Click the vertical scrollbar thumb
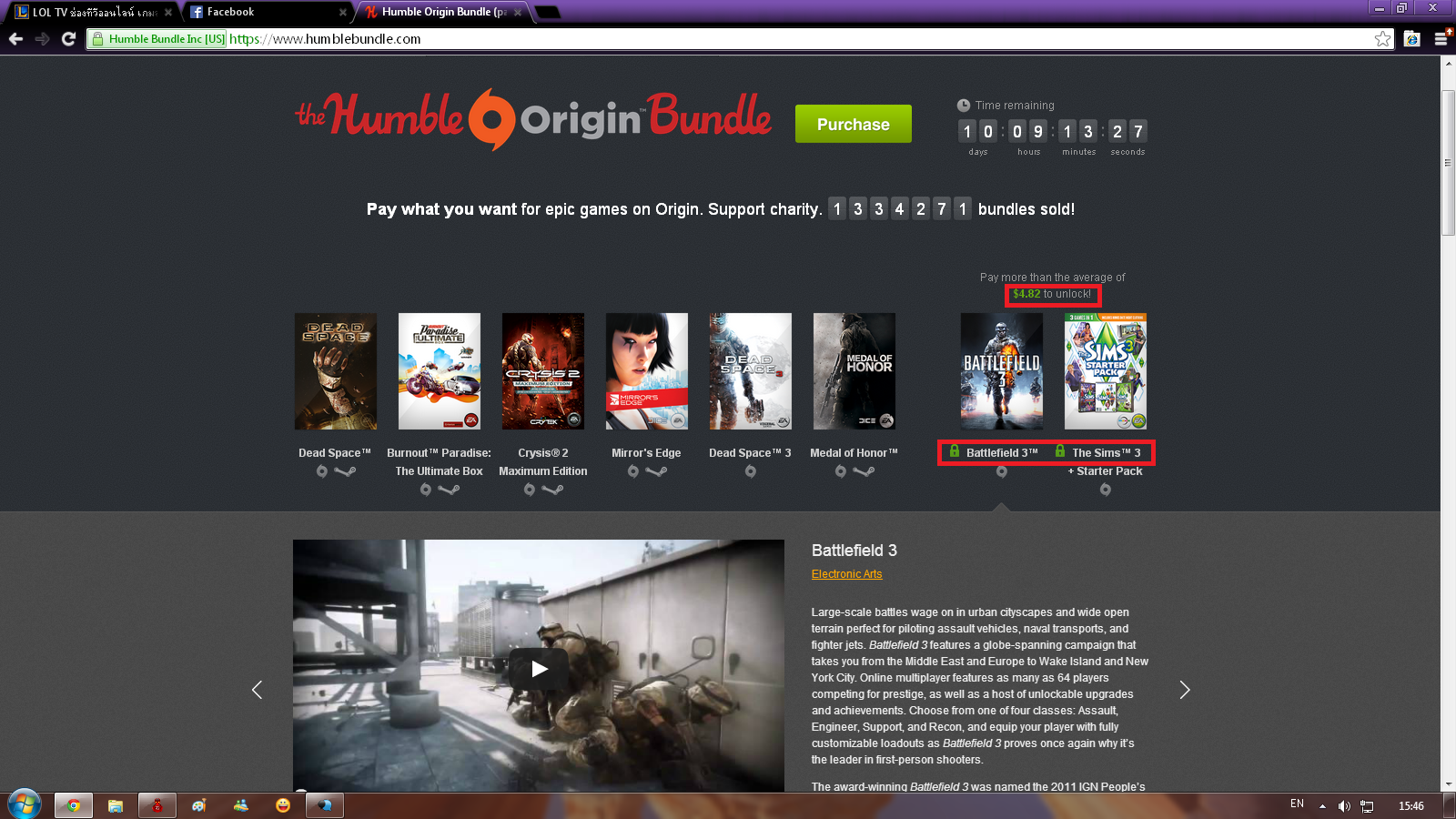Viewport: 1456px width, 819px height. pyautogui.click(x=1448, y=163)
